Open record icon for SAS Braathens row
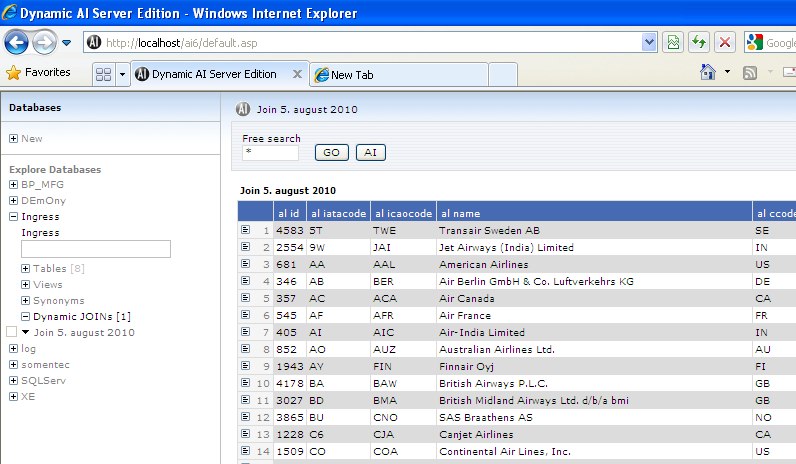The image size is (796, 464). (x=246, y=417)
